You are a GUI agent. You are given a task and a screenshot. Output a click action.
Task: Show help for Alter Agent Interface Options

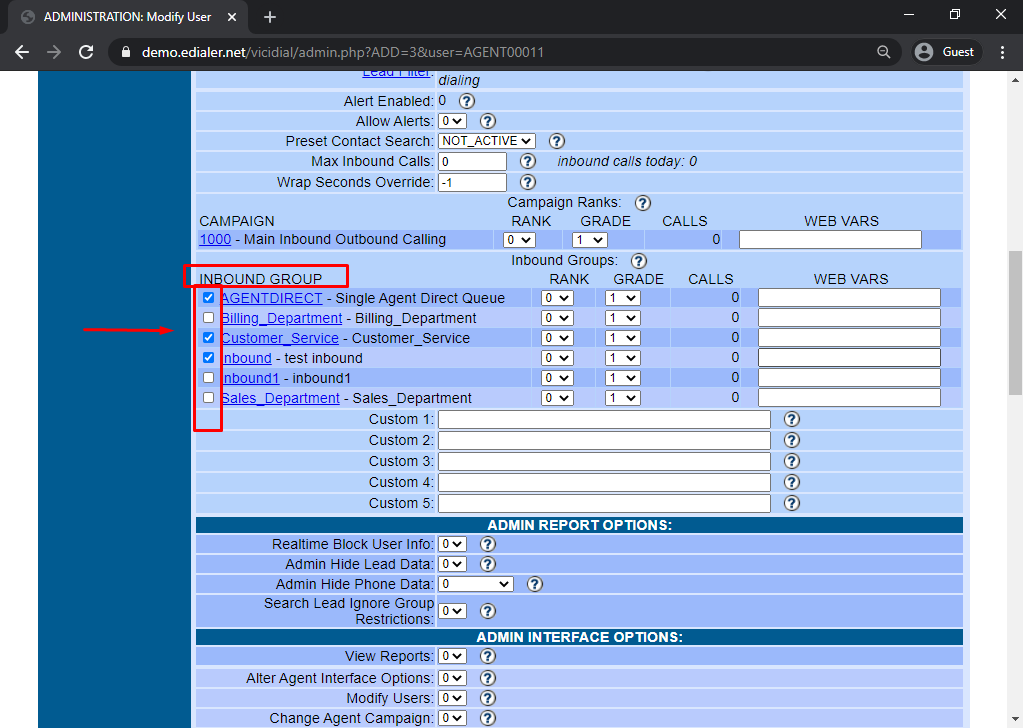[487, 678]
